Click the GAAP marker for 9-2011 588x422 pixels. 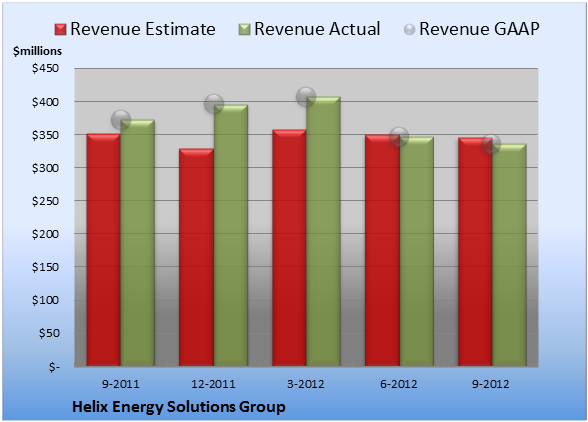pos(121,120)
